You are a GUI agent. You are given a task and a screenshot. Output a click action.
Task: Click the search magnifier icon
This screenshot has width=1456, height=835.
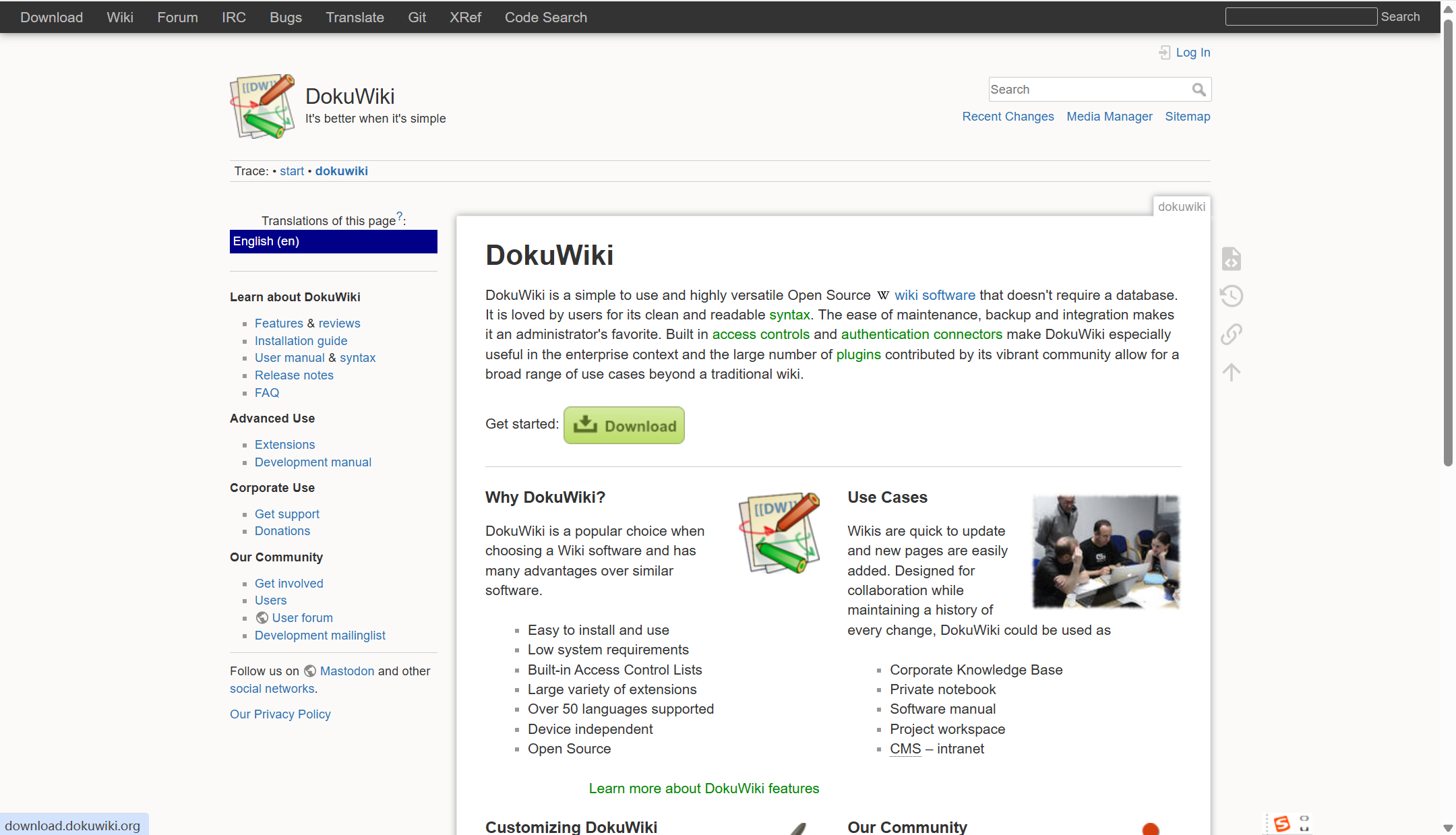(1199, 90)
